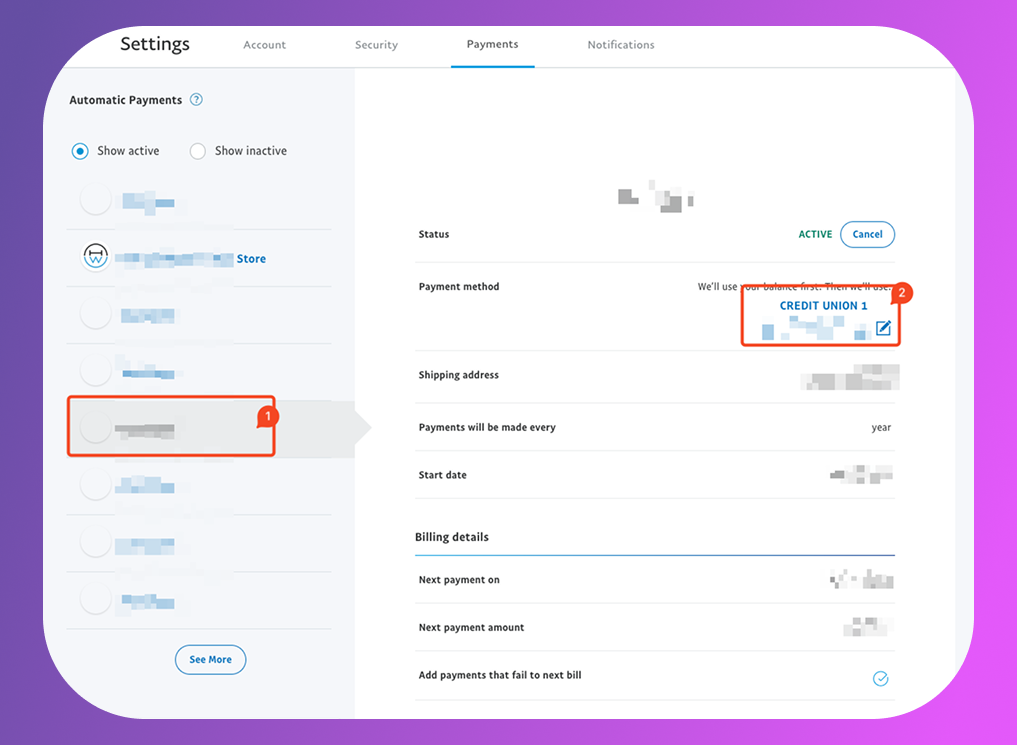
Task: Click the edit pencil icon for payment method
Action: tap(883, 328)
